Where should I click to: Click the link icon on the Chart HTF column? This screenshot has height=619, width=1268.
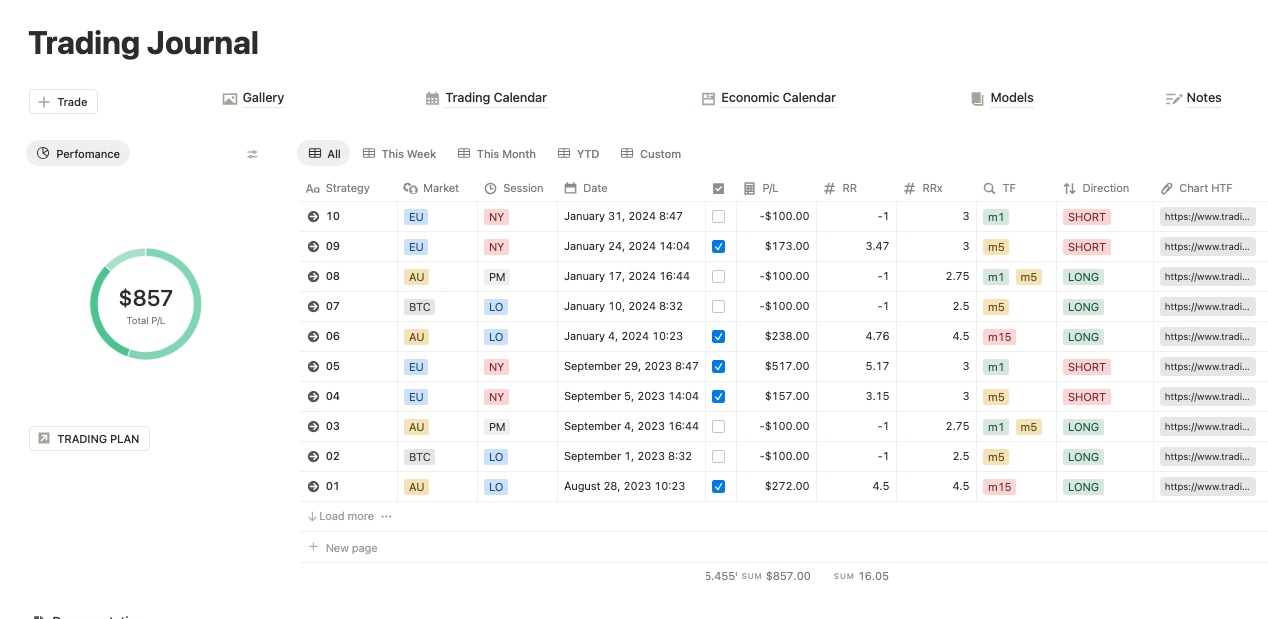pos(1166,188)
